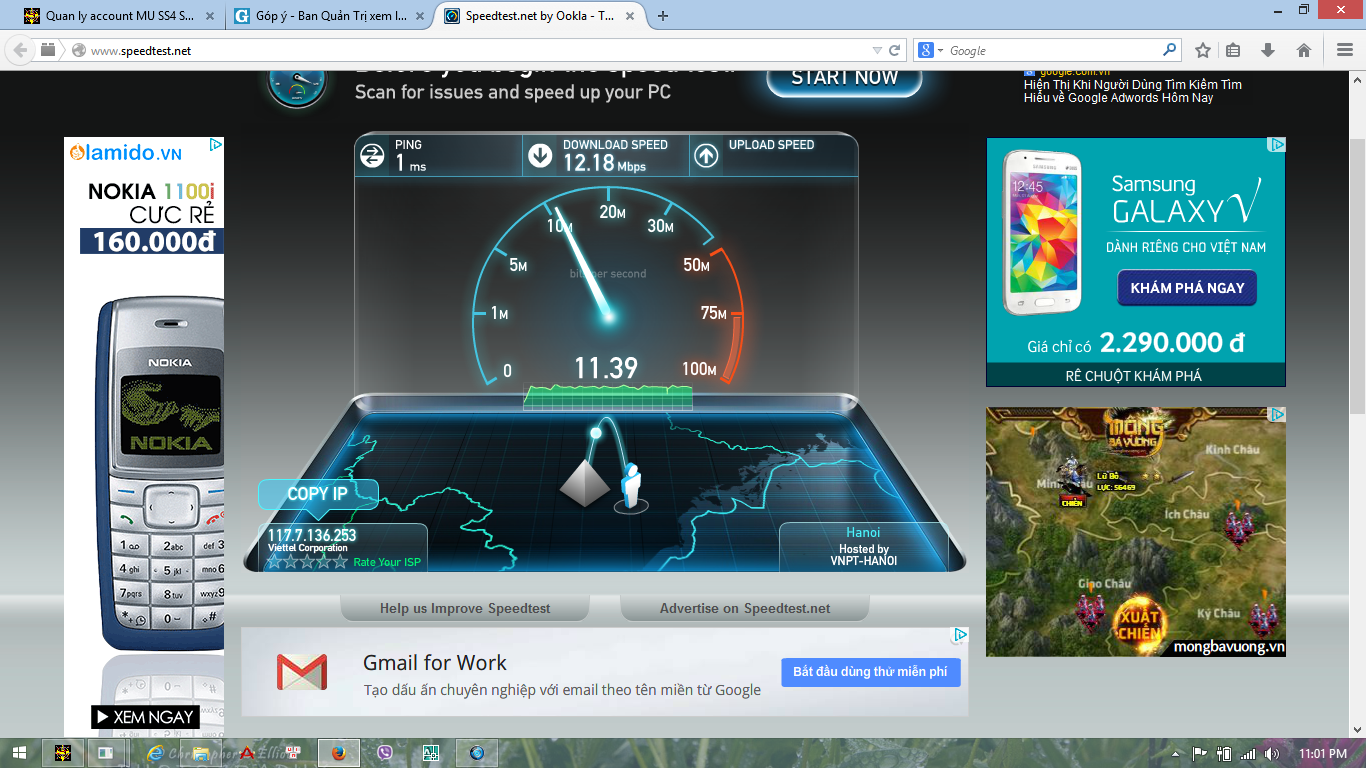Click the browser back arrow button
The image size is (1366, 768).
click(20, 50)
